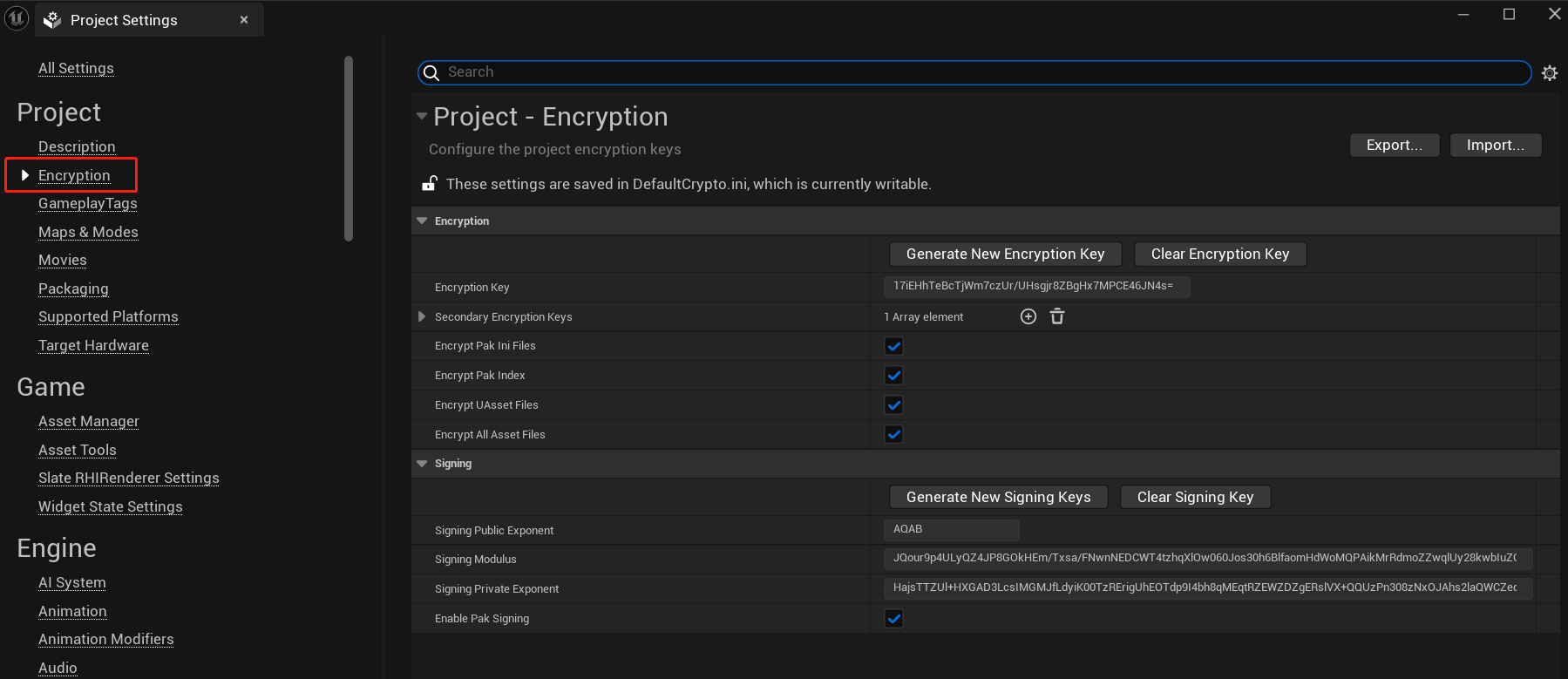1568x679 pixels.
Task: Add element to Secondary Encryption Keys
Action: pos(1028,316)
